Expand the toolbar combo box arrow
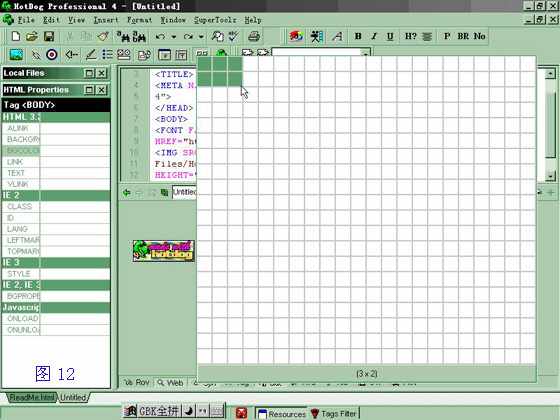The image size is (560, 420). pos(365,54)
